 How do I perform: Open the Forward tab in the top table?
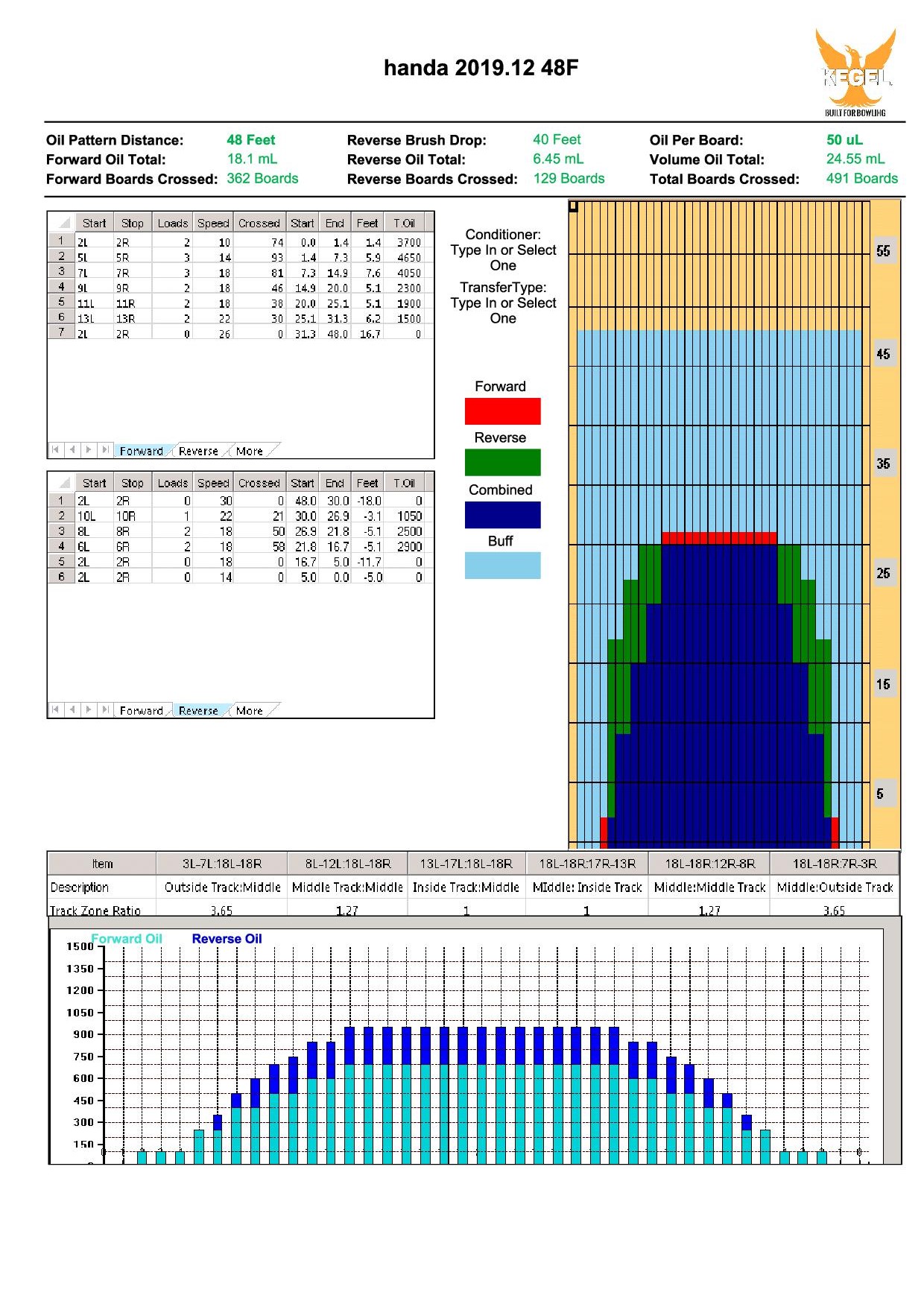click(x=142, y=451)
